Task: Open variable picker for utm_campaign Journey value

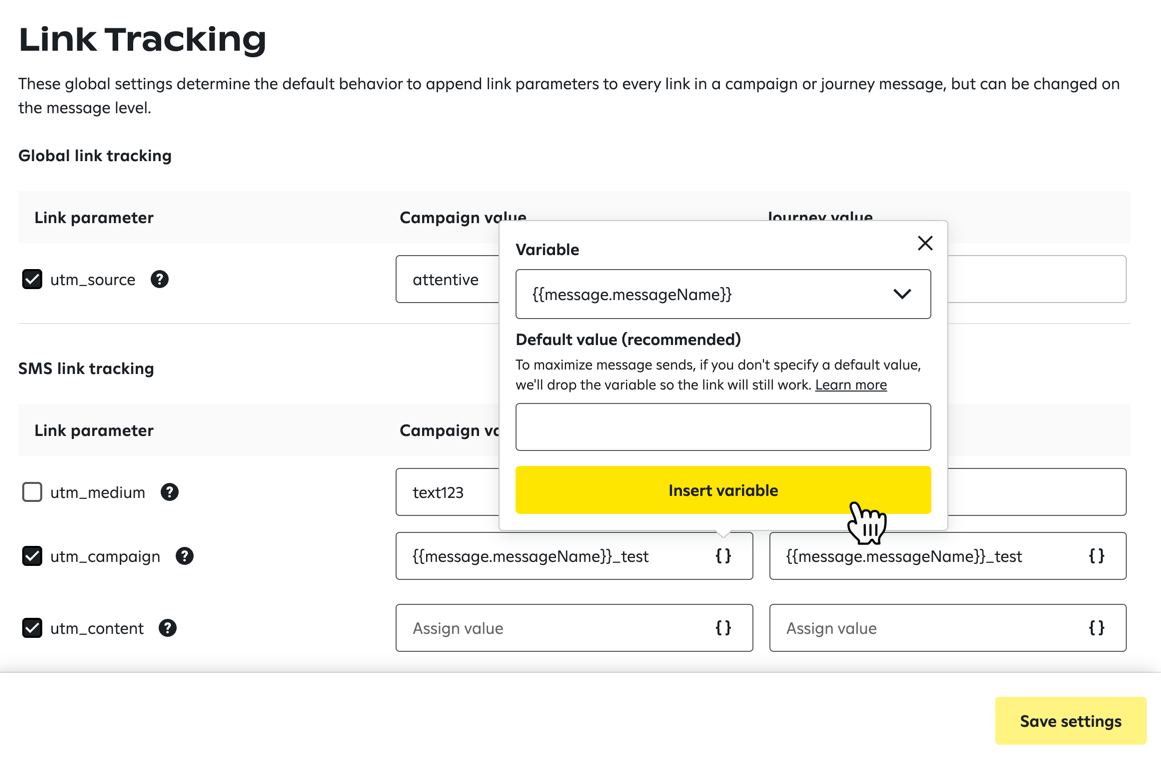Action: (x=1097, y=555)
